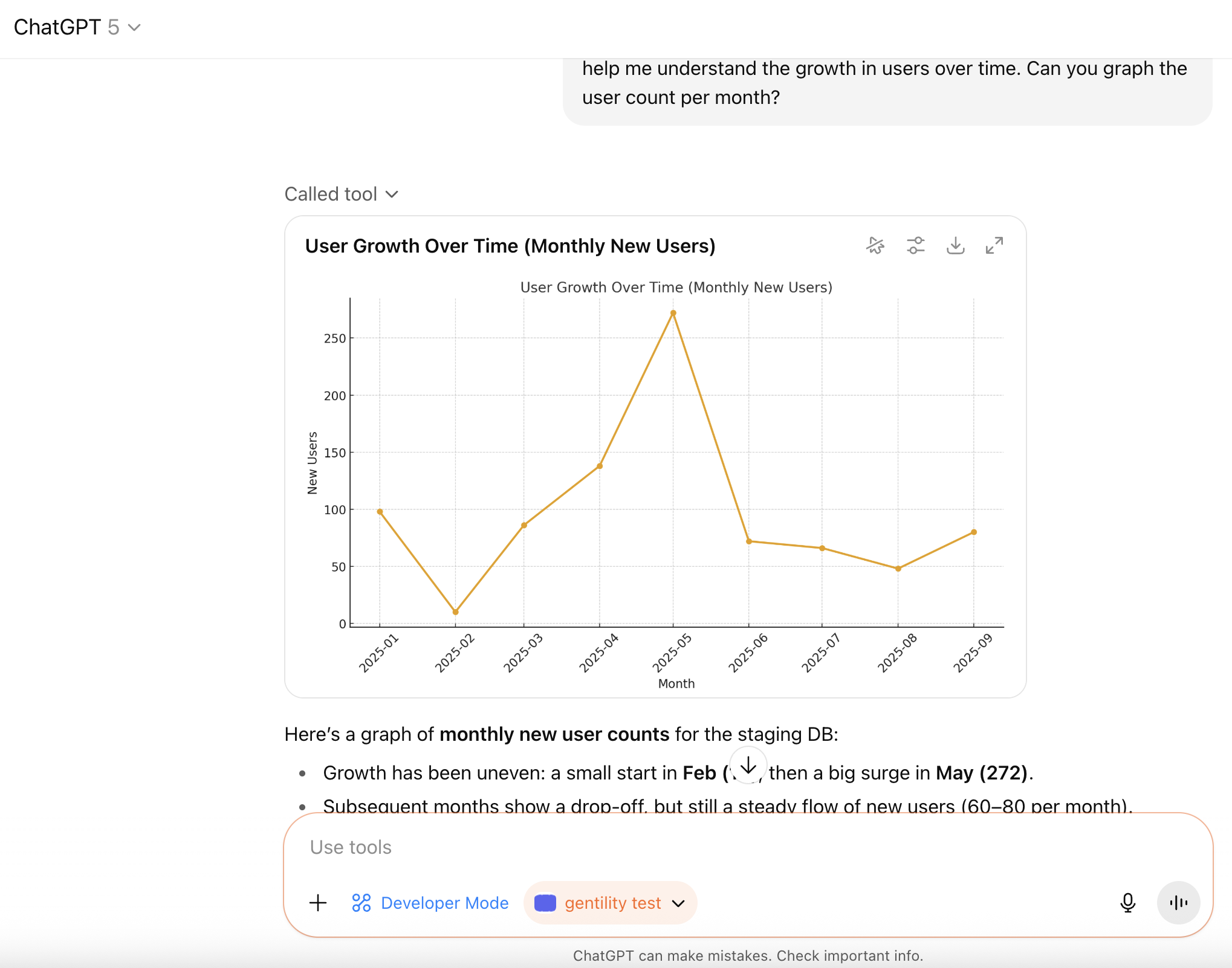Download the User Growth chart
Image resolution: width=1232 pixels, height=968 pixels.
(955, 245)
